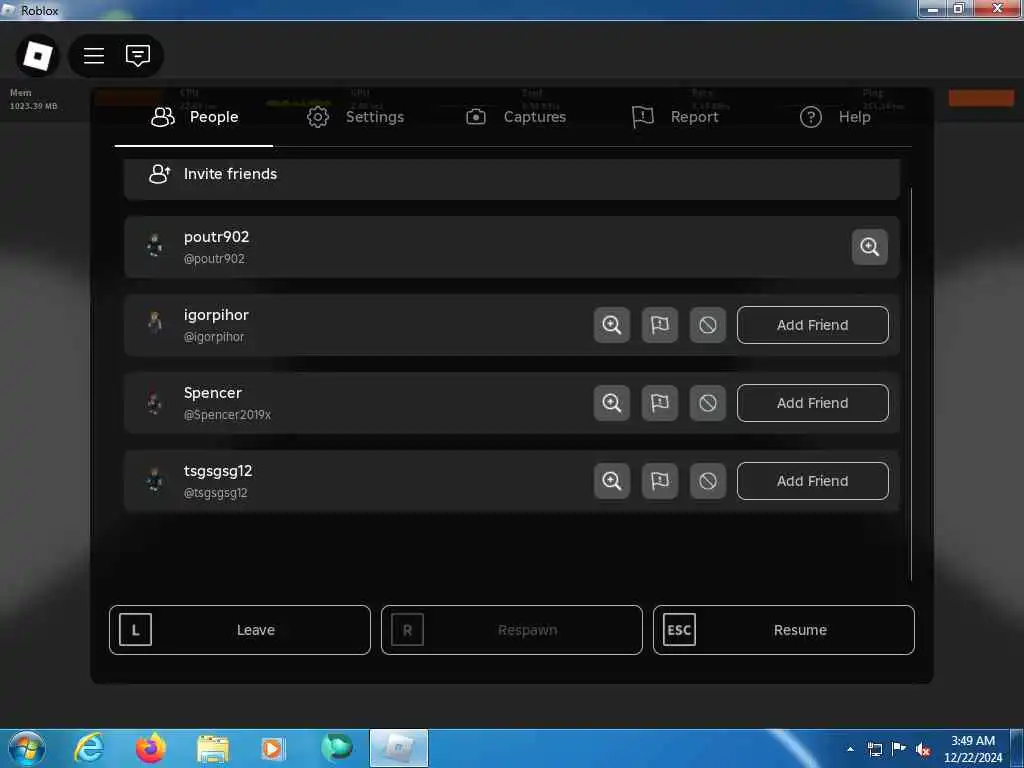Resume the game
The height and width of the screenshot is (768, 1024).
tap(784, 630)
